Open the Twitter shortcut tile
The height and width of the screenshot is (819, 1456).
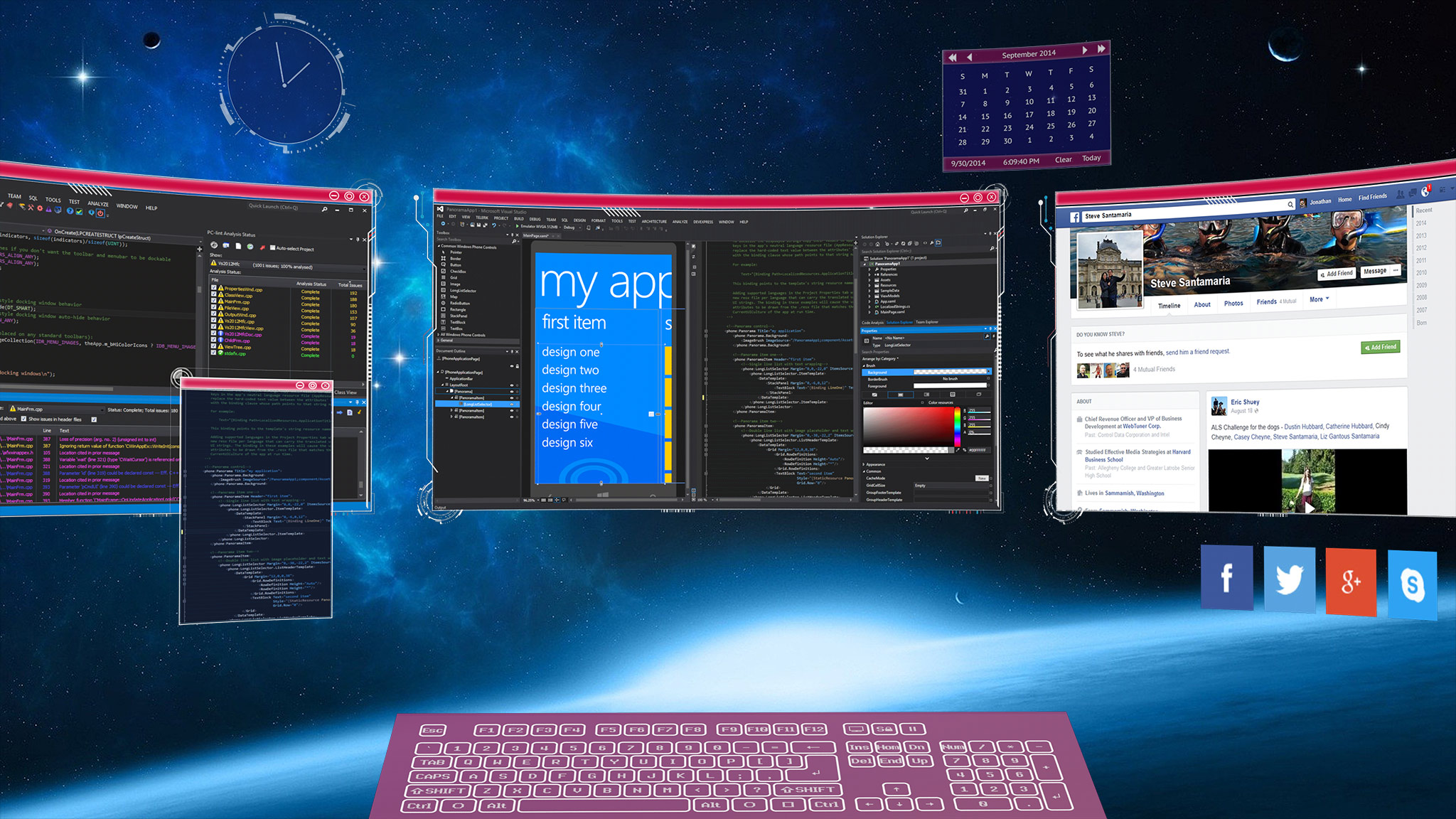pos(1290,579)
